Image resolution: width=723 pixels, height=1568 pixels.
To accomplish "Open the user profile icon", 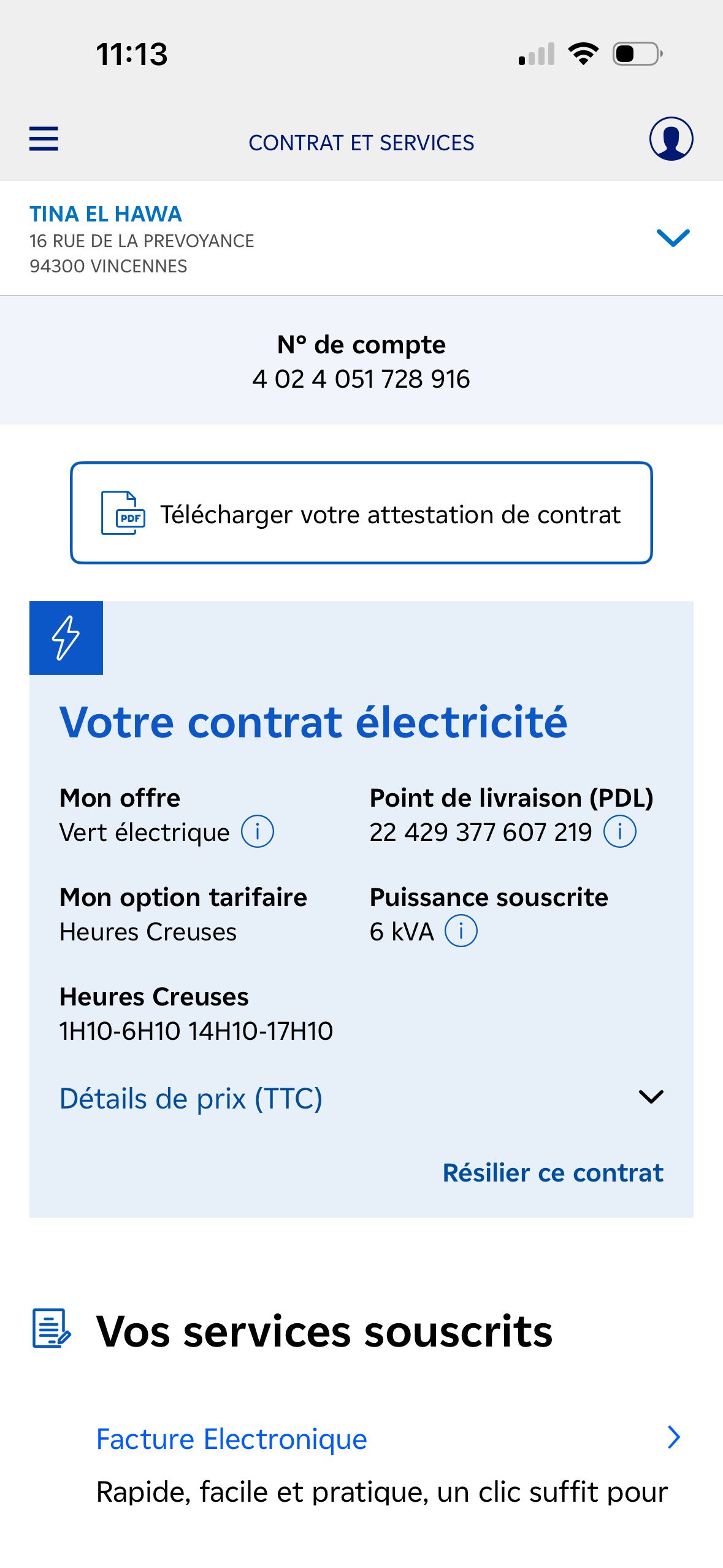I will tap(671, 139).
